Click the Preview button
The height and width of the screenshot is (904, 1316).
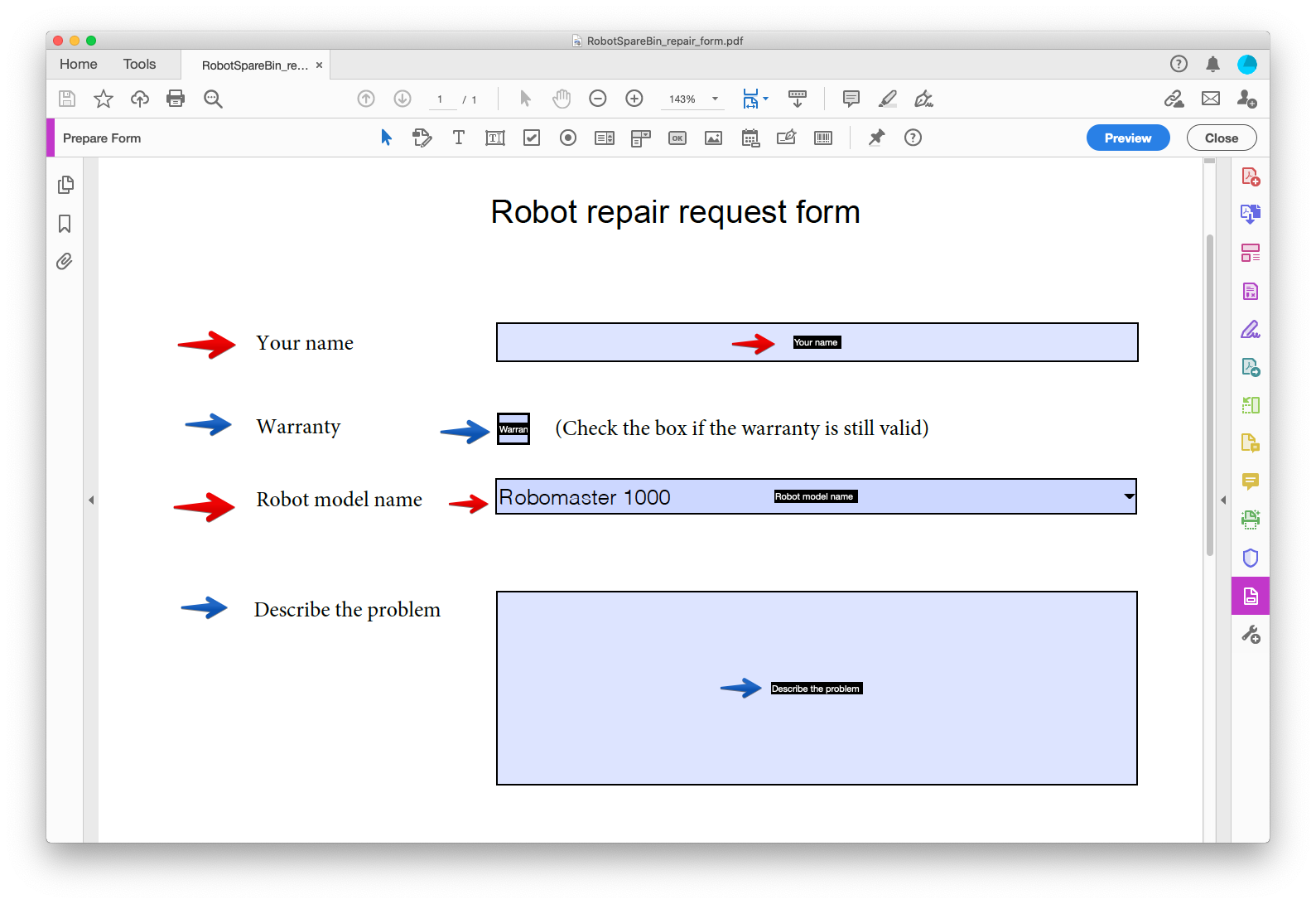[x=1128, y=138]
